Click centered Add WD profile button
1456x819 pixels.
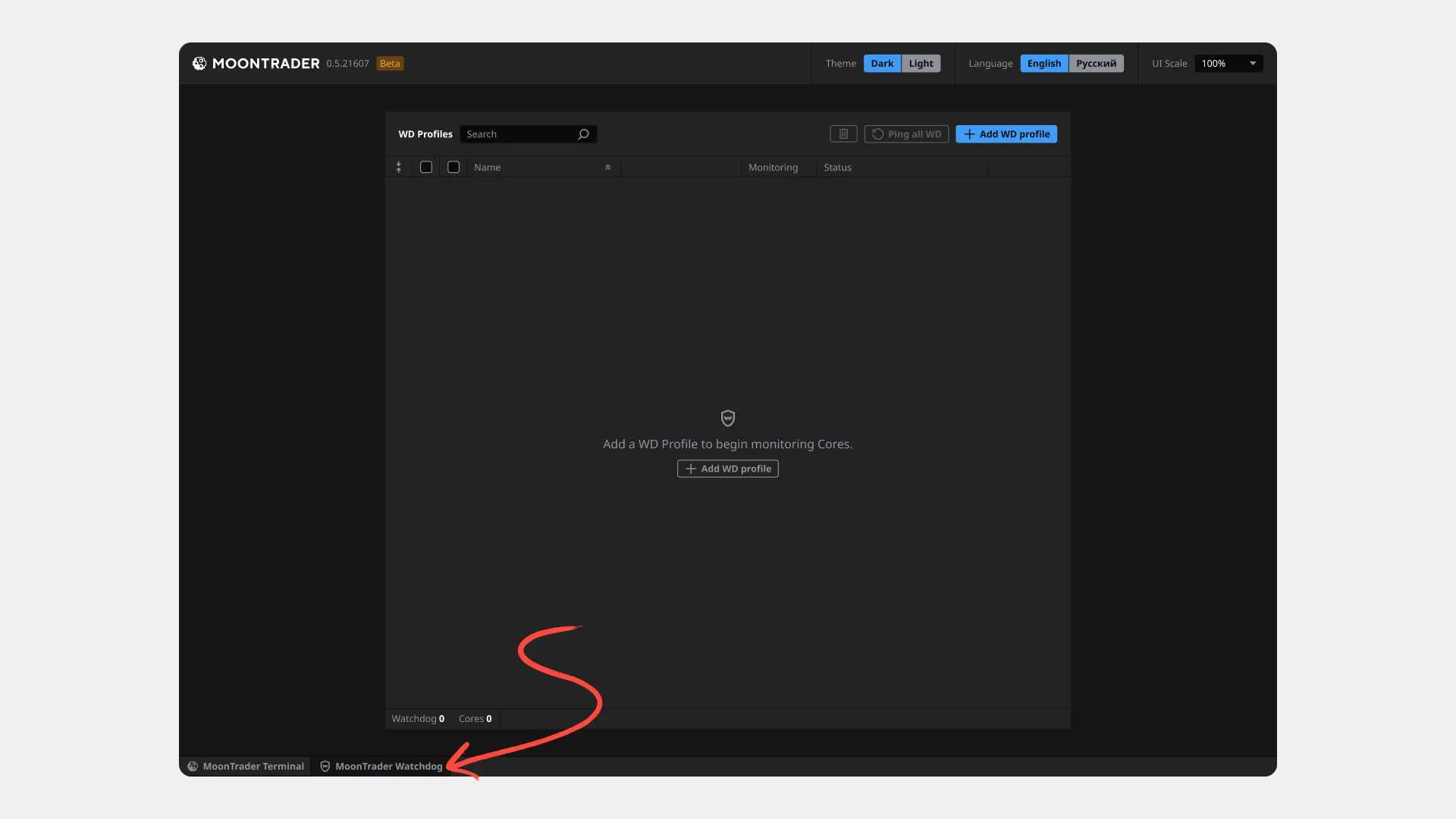[x=727, y=469]
